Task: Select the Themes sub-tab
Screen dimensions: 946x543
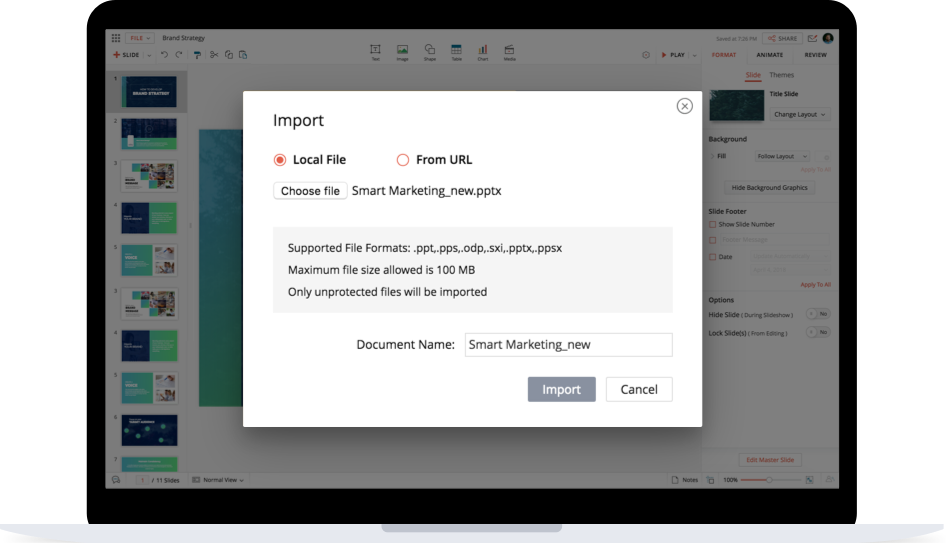Action: click(x=782, y=75)
